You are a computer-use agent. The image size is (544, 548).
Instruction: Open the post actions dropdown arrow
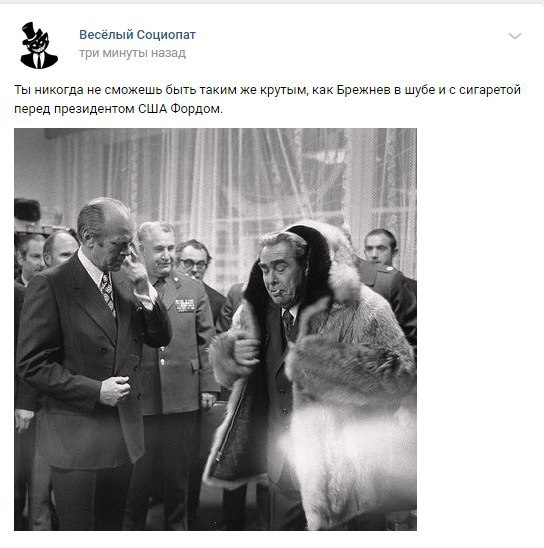pyautogui.click(x=515, y=36)
